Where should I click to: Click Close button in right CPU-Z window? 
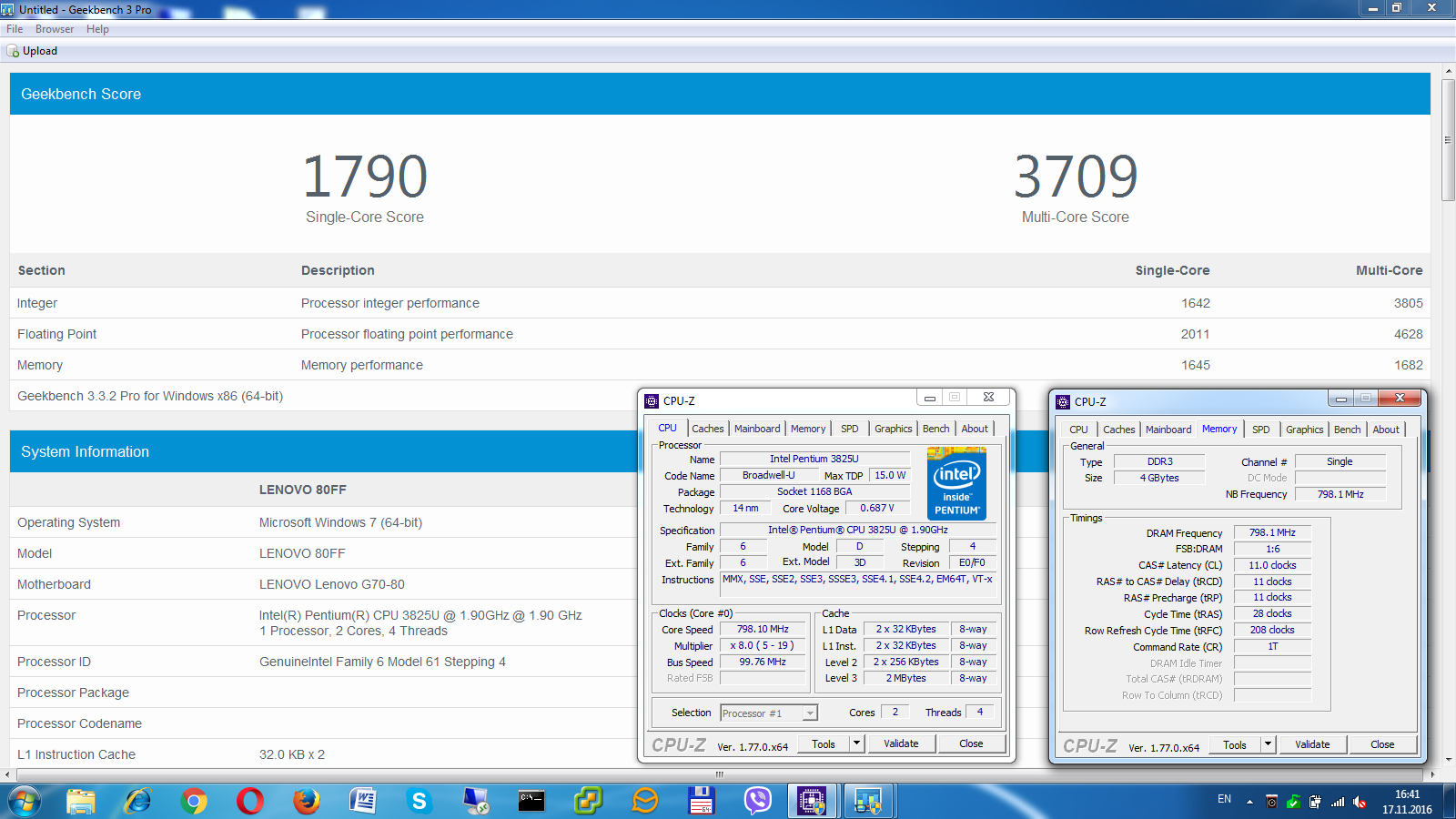point(1382,744)
